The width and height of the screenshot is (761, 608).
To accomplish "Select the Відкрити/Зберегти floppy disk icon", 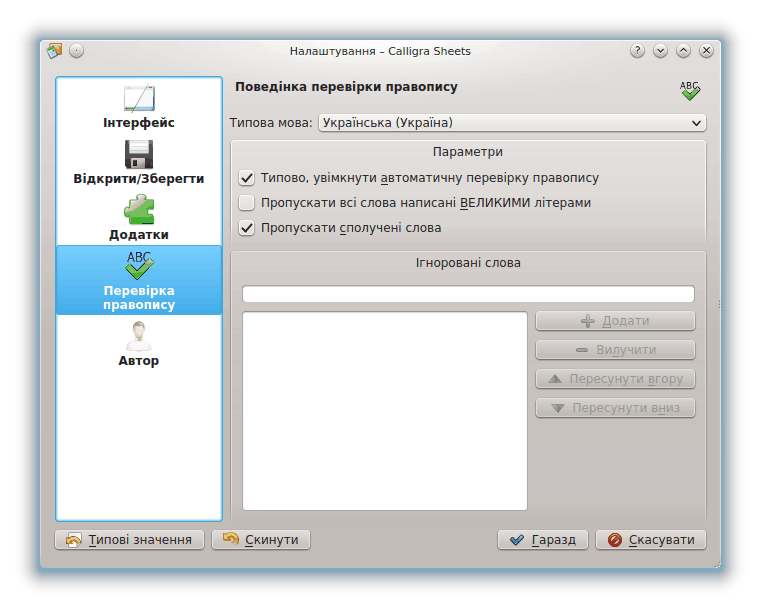I will tap(139, 154).
